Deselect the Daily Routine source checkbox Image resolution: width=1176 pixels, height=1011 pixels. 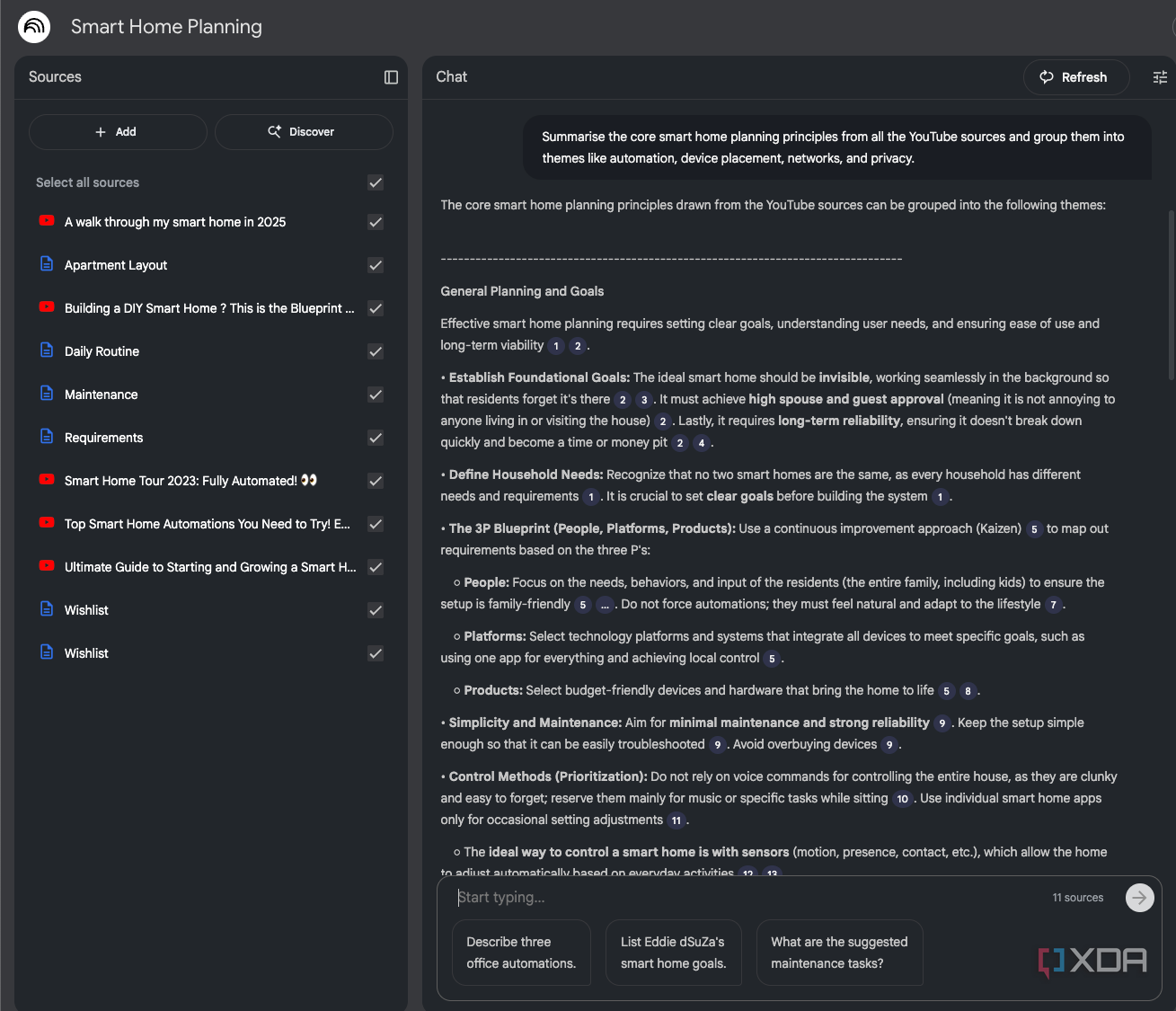(376, 351)
